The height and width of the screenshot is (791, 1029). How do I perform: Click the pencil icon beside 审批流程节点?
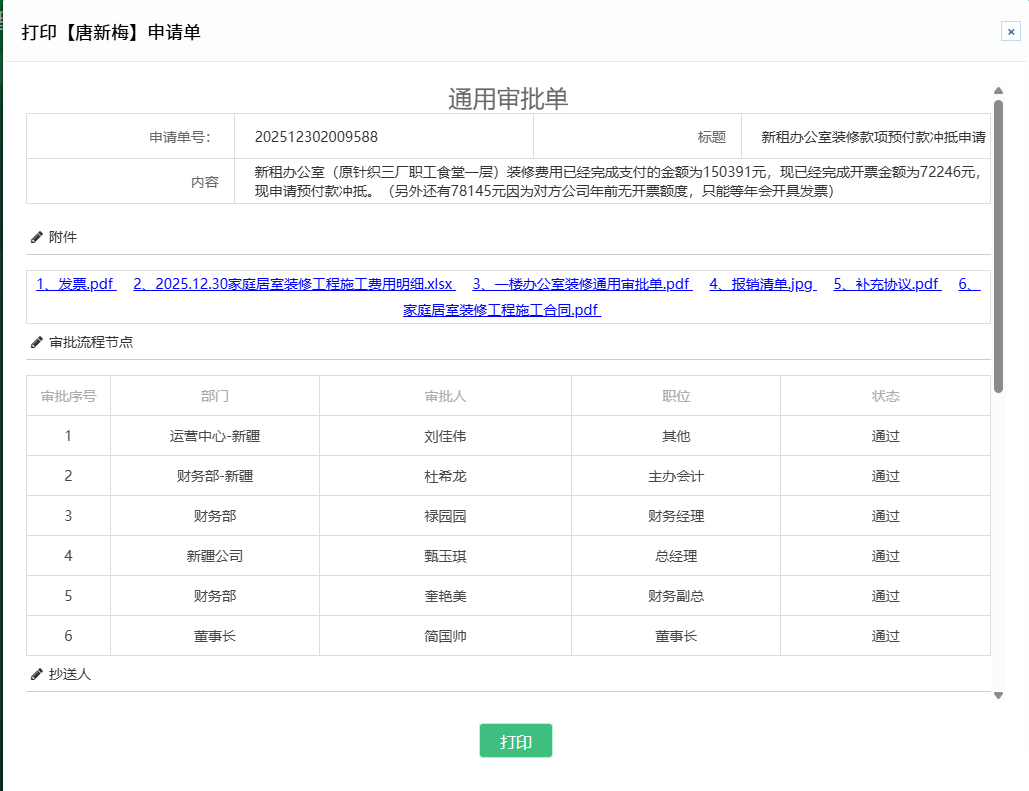point(37,342)
